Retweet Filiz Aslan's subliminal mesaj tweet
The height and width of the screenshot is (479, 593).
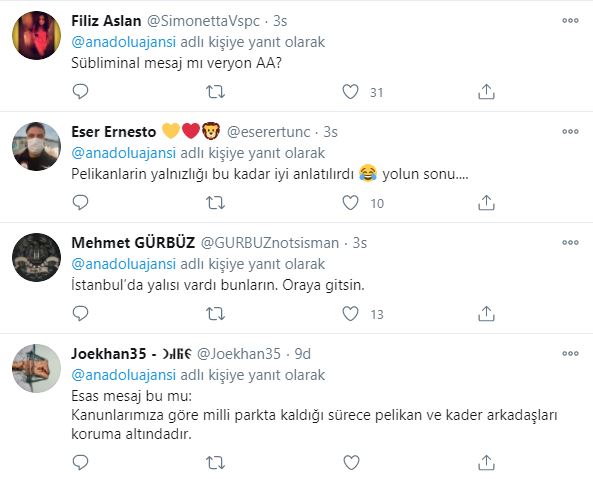(x=215, y=92)
